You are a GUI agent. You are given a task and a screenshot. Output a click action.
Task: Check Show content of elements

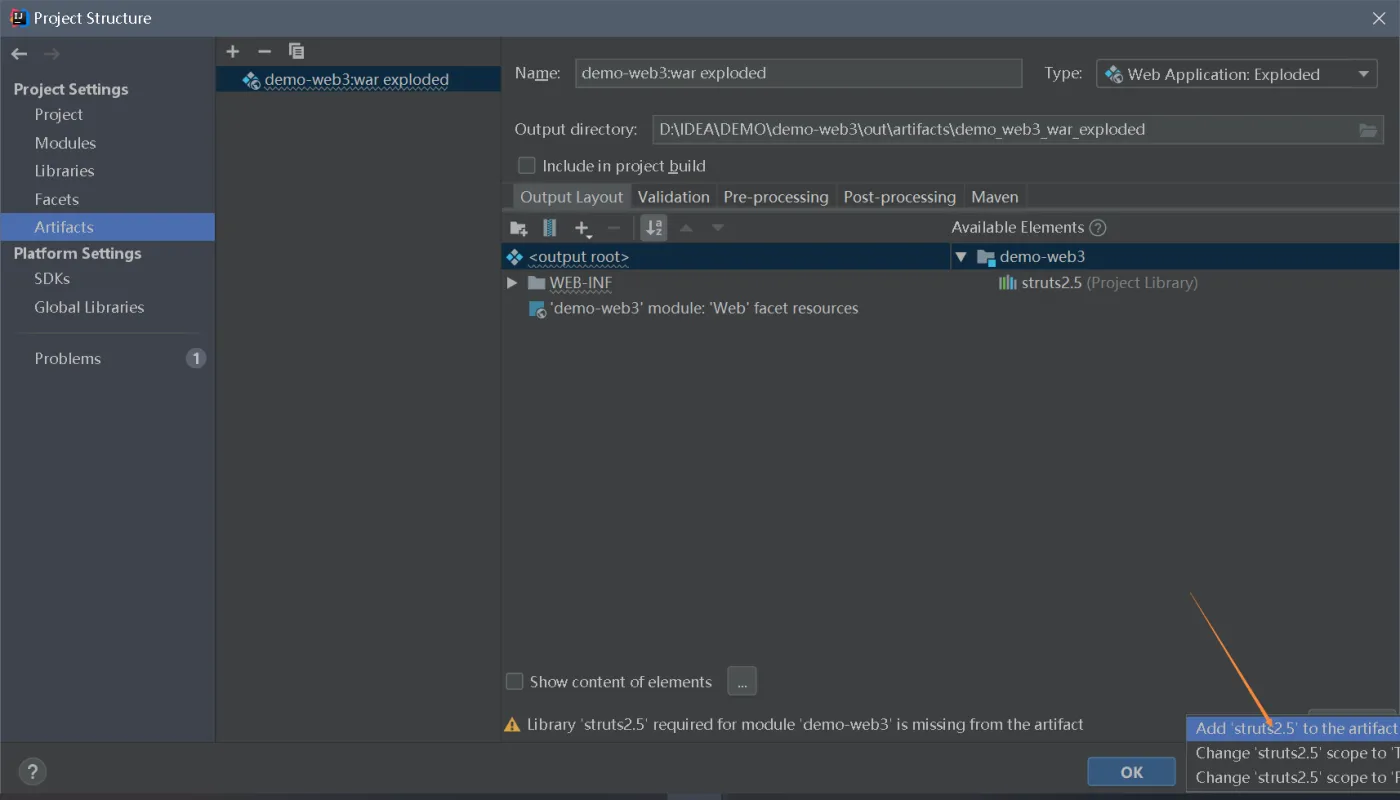coord(515,682)
